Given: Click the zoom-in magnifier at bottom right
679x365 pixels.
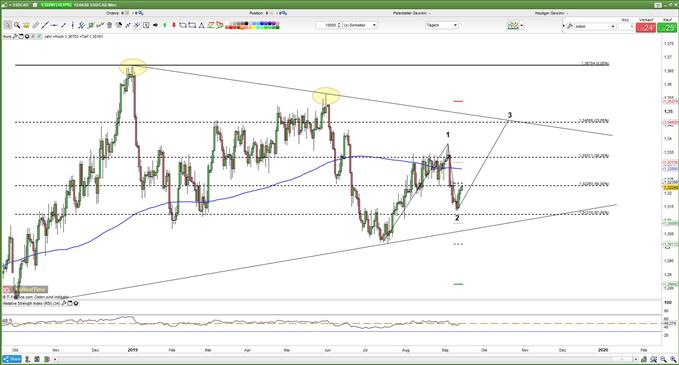Looking at the screenshot, I should tap(673, 359).
